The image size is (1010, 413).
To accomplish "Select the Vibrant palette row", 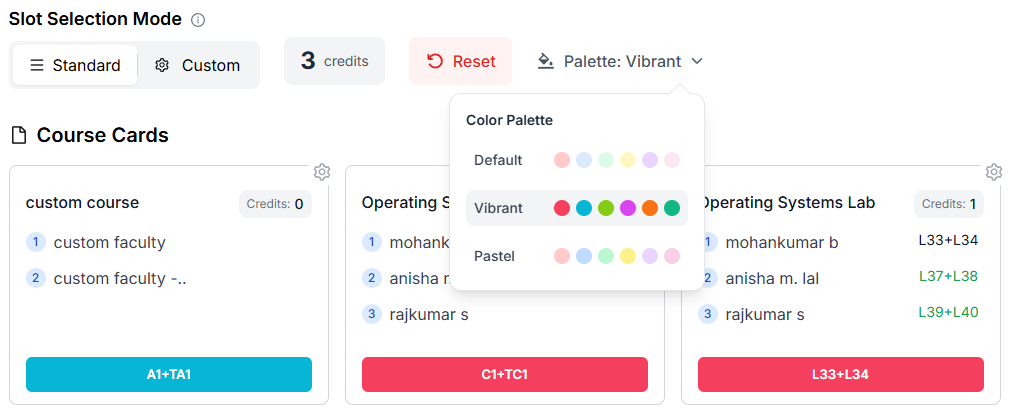I will point(576,208).
